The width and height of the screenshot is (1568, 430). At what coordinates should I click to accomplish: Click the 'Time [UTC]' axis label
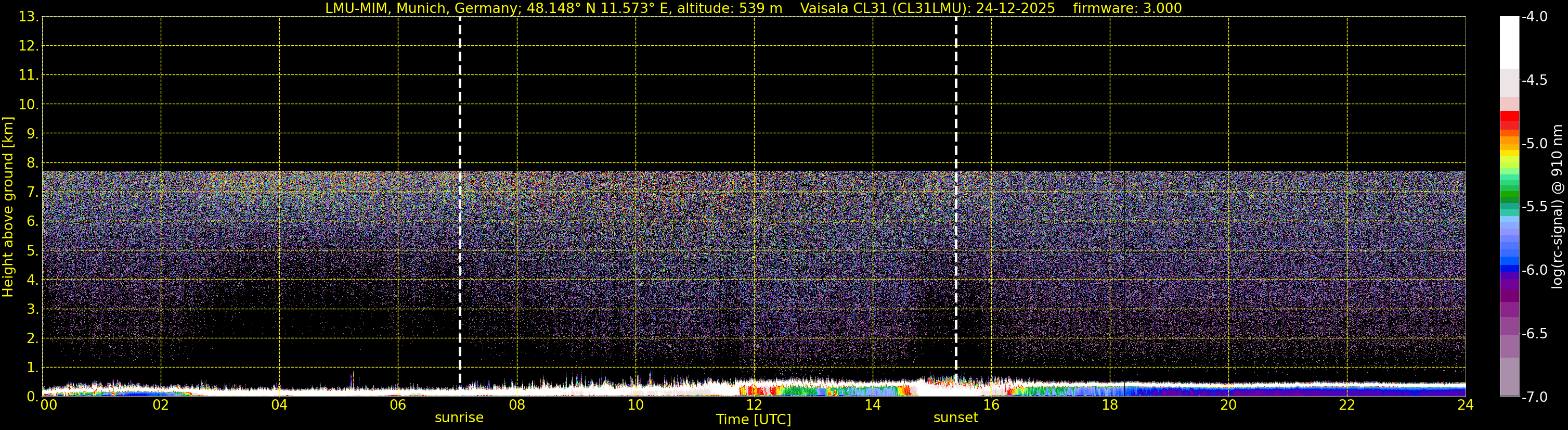[x=754, y=420]
